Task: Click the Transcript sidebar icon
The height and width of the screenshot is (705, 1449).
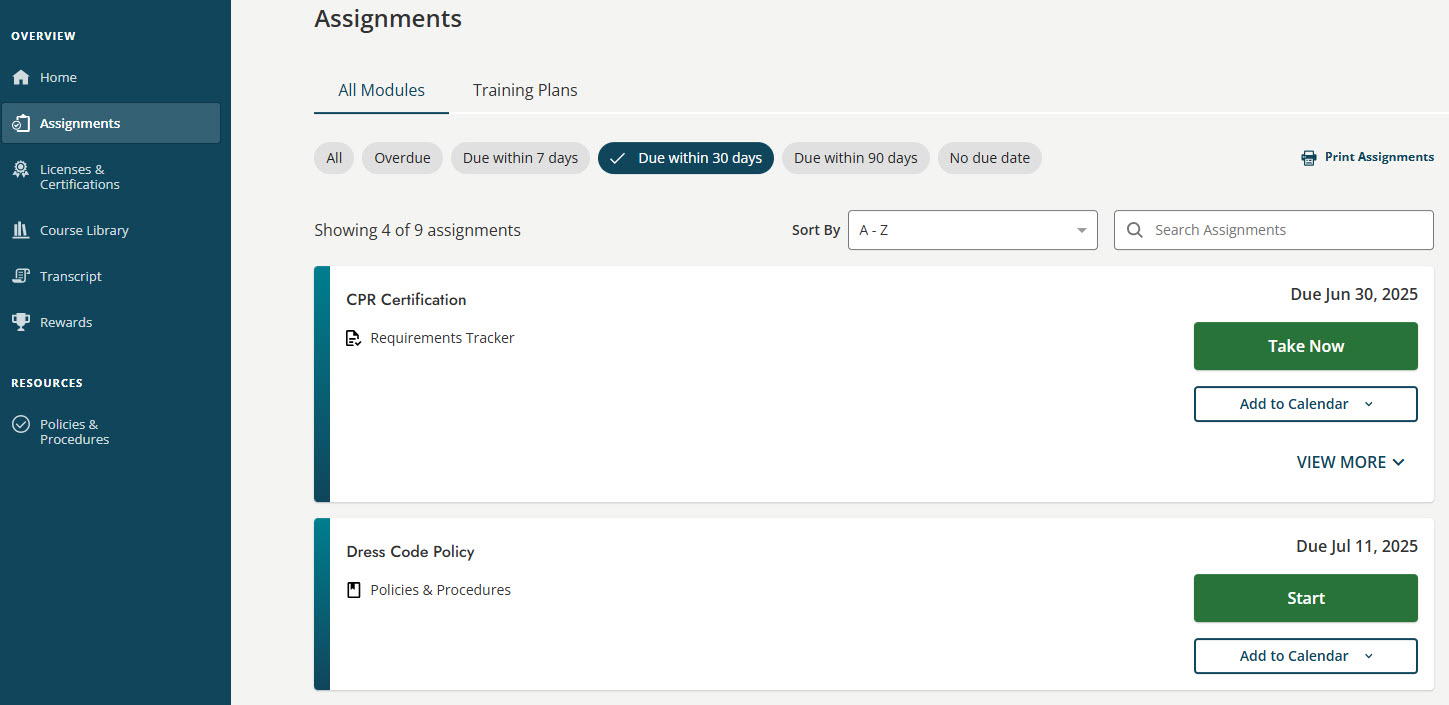Action: click(x=21, y=276)
